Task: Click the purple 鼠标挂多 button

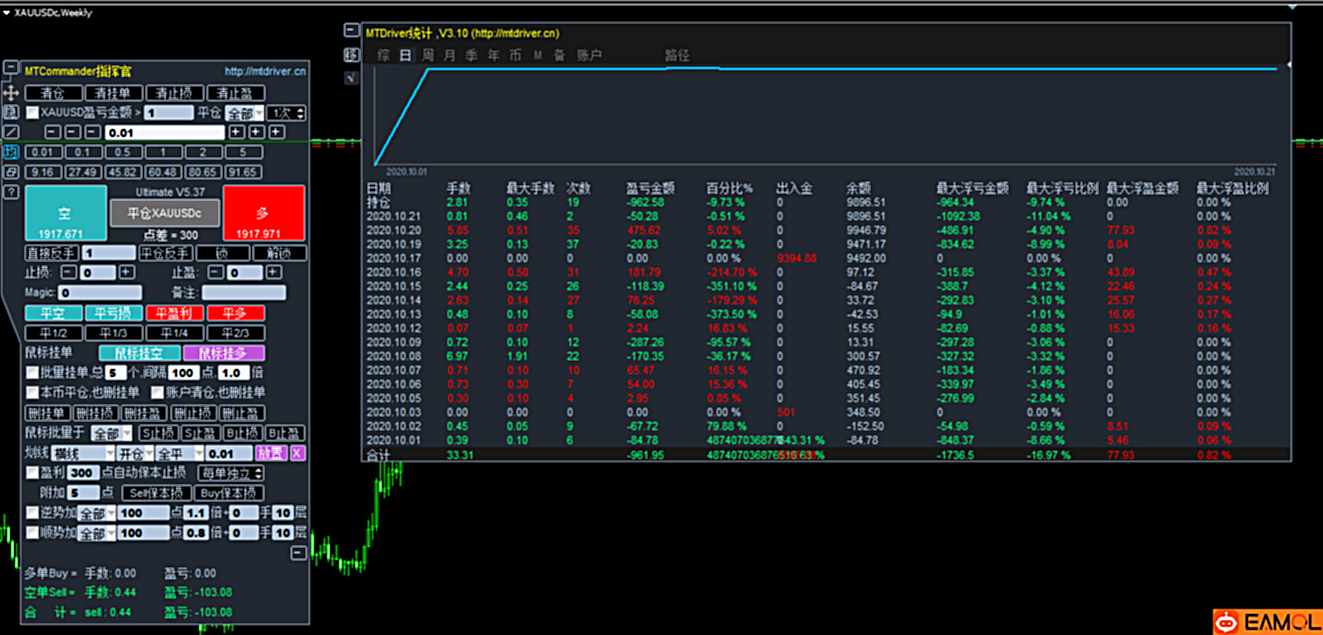Action: (224, 353)
